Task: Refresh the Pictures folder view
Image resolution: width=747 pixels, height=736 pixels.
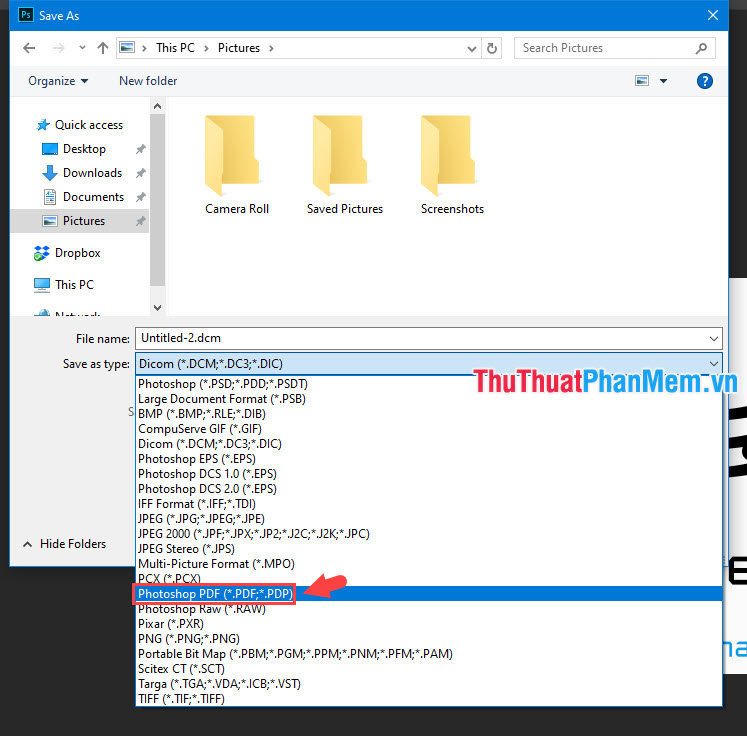Action: pyautogui.click(x=492, y=48)
